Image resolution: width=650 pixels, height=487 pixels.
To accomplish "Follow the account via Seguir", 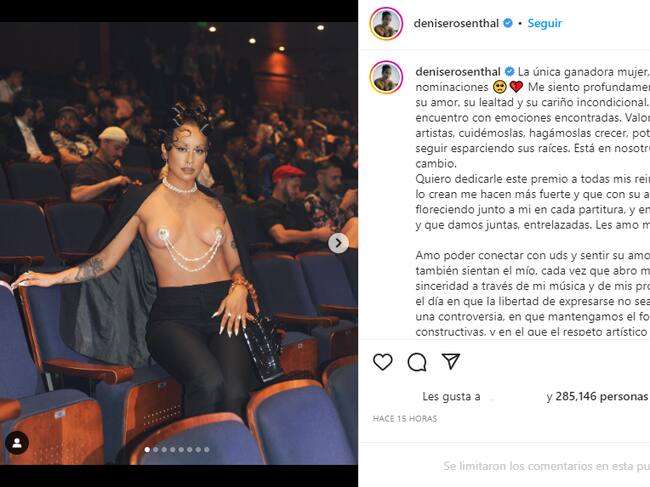I will pos(544,23).
